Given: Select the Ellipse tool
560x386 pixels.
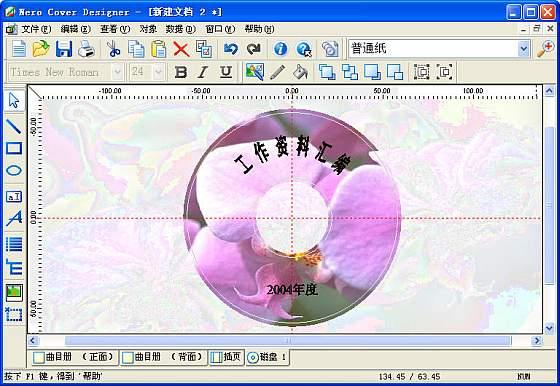Looking at the screenshot, I should (x=14, y=170).
